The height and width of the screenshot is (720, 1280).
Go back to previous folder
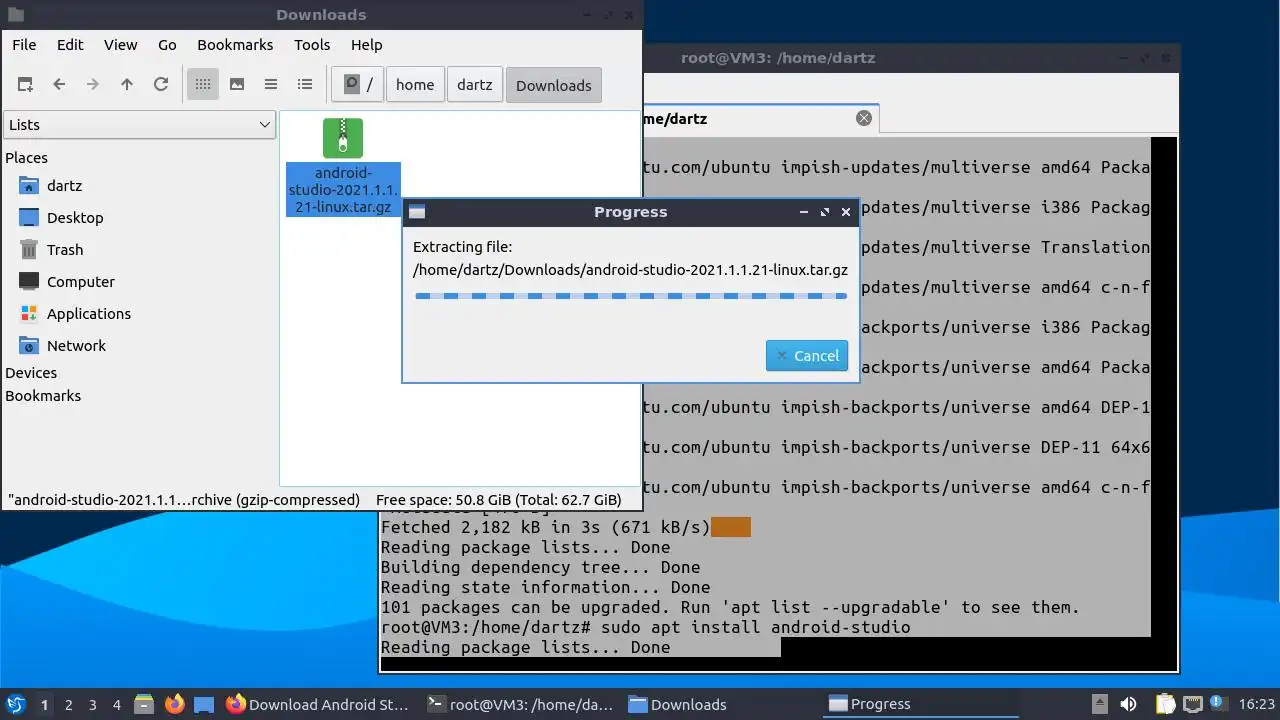click(x=59, y=85)
